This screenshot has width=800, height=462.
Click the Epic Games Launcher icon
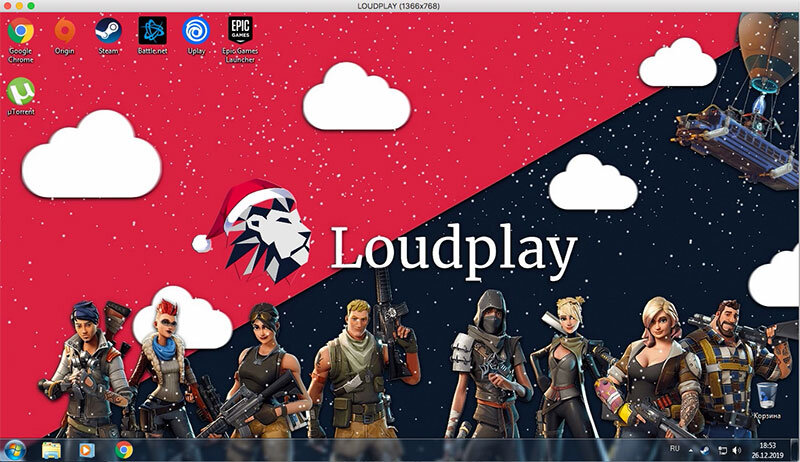click(x=240, y=39)
